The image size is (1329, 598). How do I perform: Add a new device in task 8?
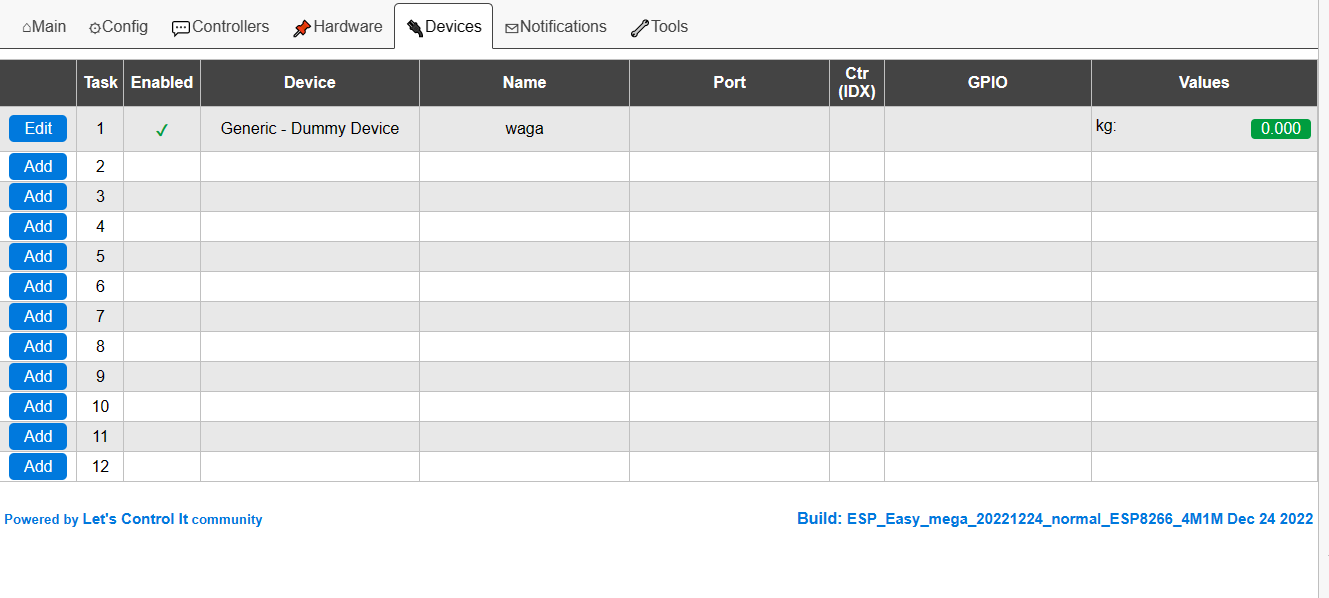tap(38, 346)
